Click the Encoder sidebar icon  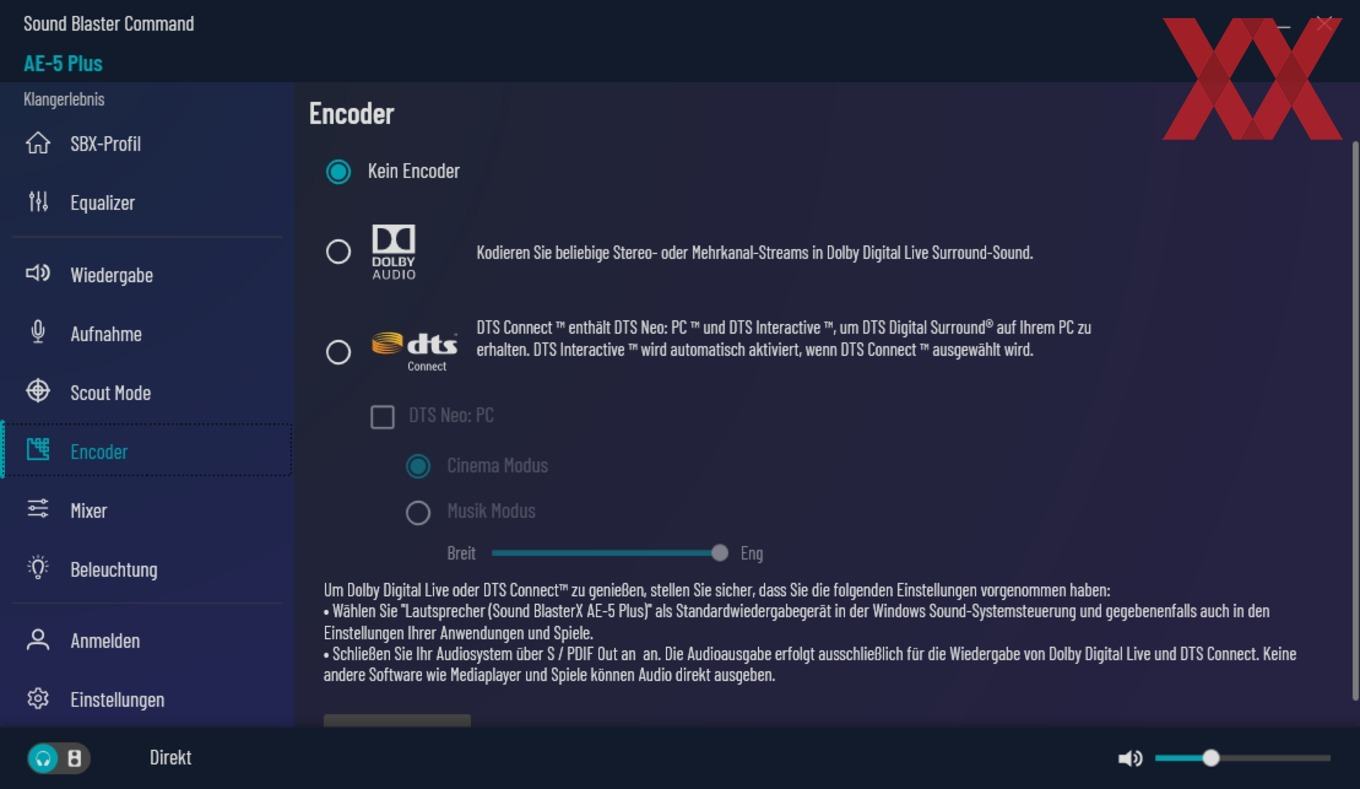[x=38, y=450]
